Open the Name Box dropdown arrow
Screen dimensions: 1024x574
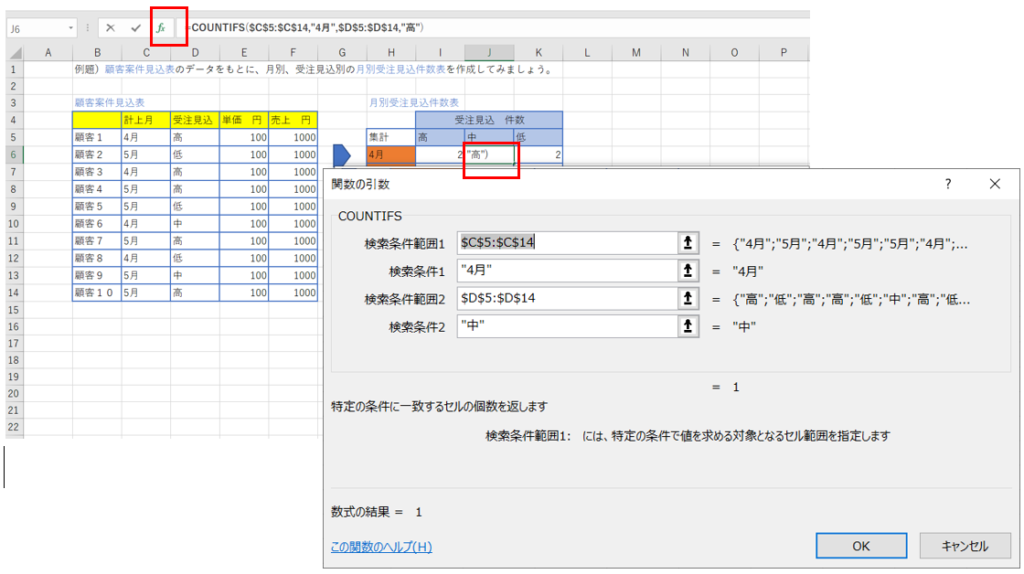[x=71, y=29]
